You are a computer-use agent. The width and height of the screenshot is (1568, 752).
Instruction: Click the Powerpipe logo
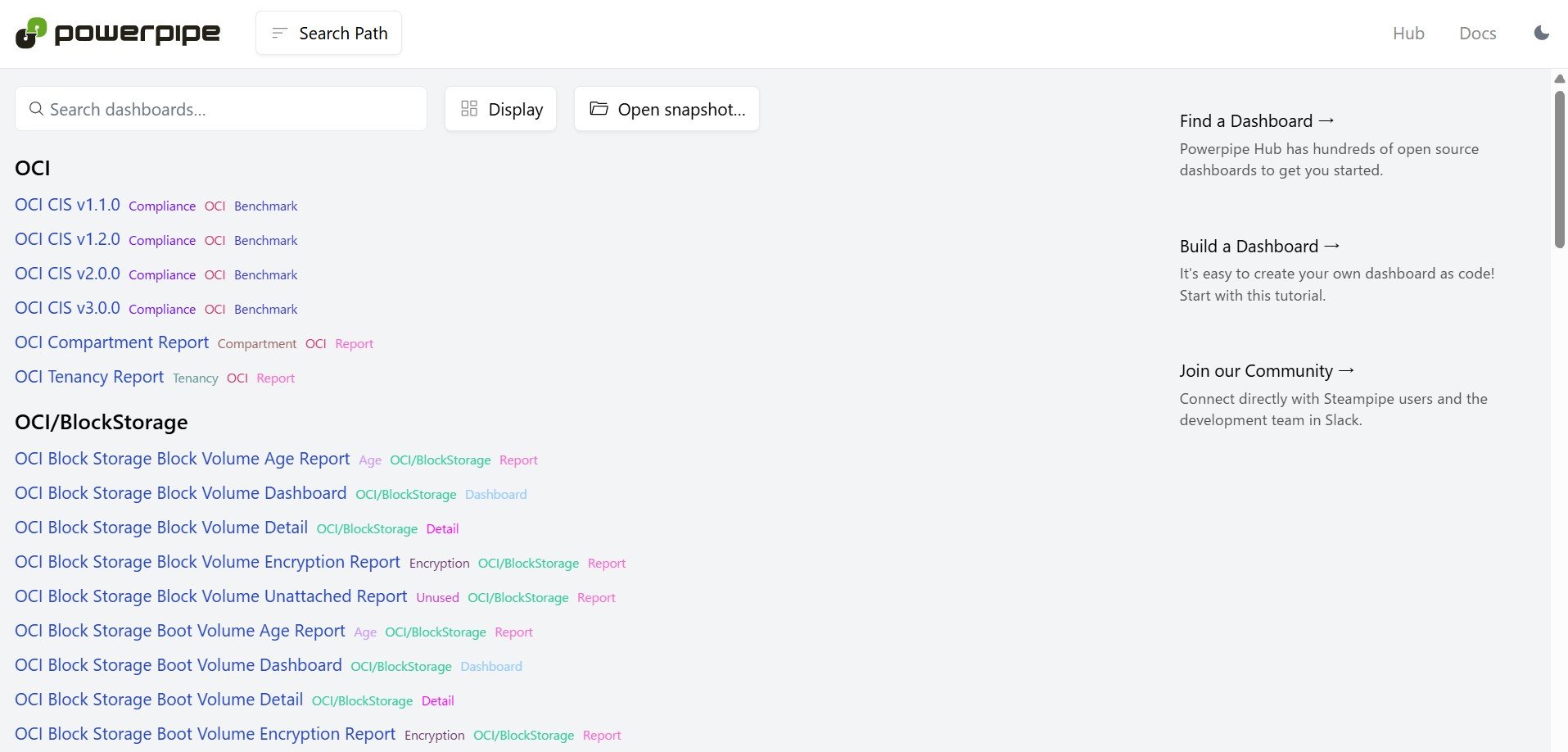118,34
